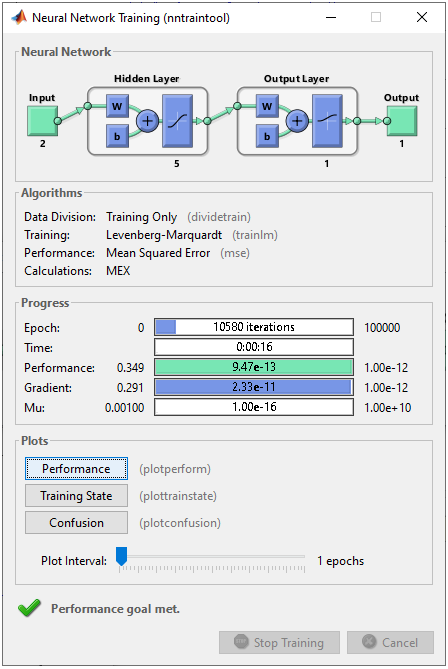Click the green Output block icon
This screenshot has height=669, width=448.
click(x=402, y=121)
